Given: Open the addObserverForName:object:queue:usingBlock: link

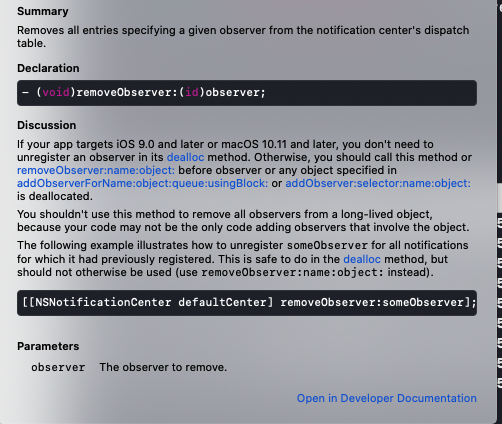Looking at the screenshot, I should 143,183.
